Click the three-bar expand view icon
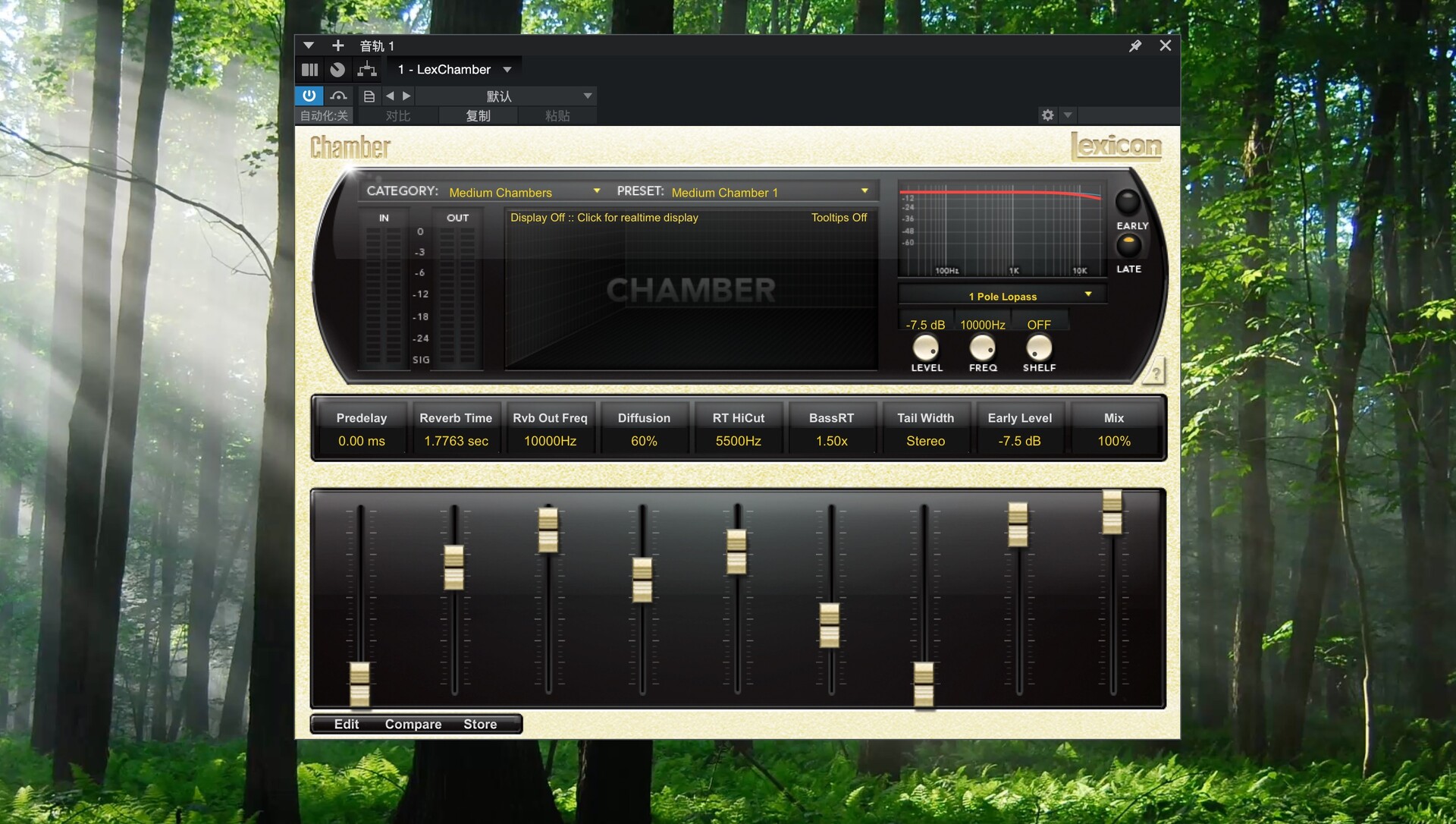Screen dimensions: 1456x824 [309, 70]
